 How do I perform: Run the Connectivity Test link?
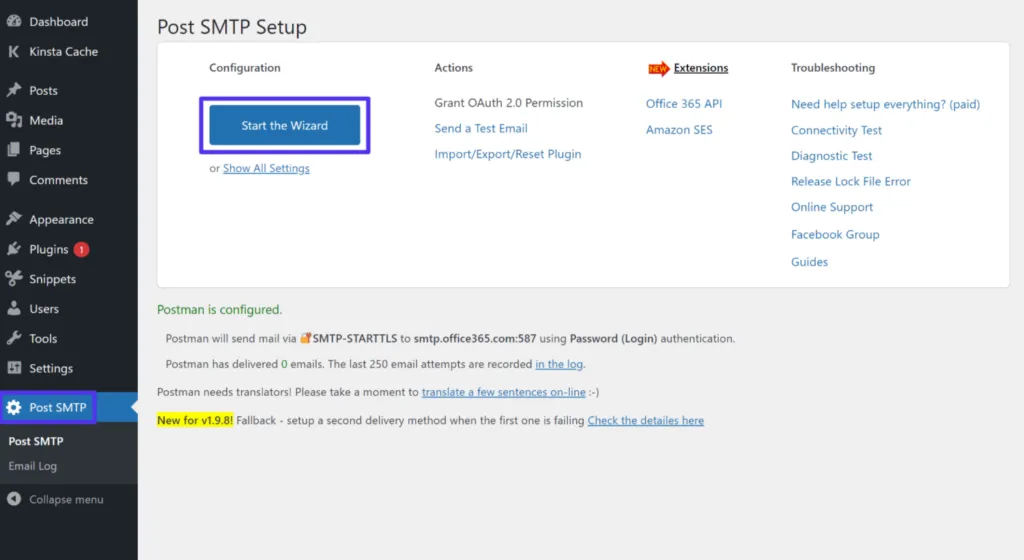836,130
